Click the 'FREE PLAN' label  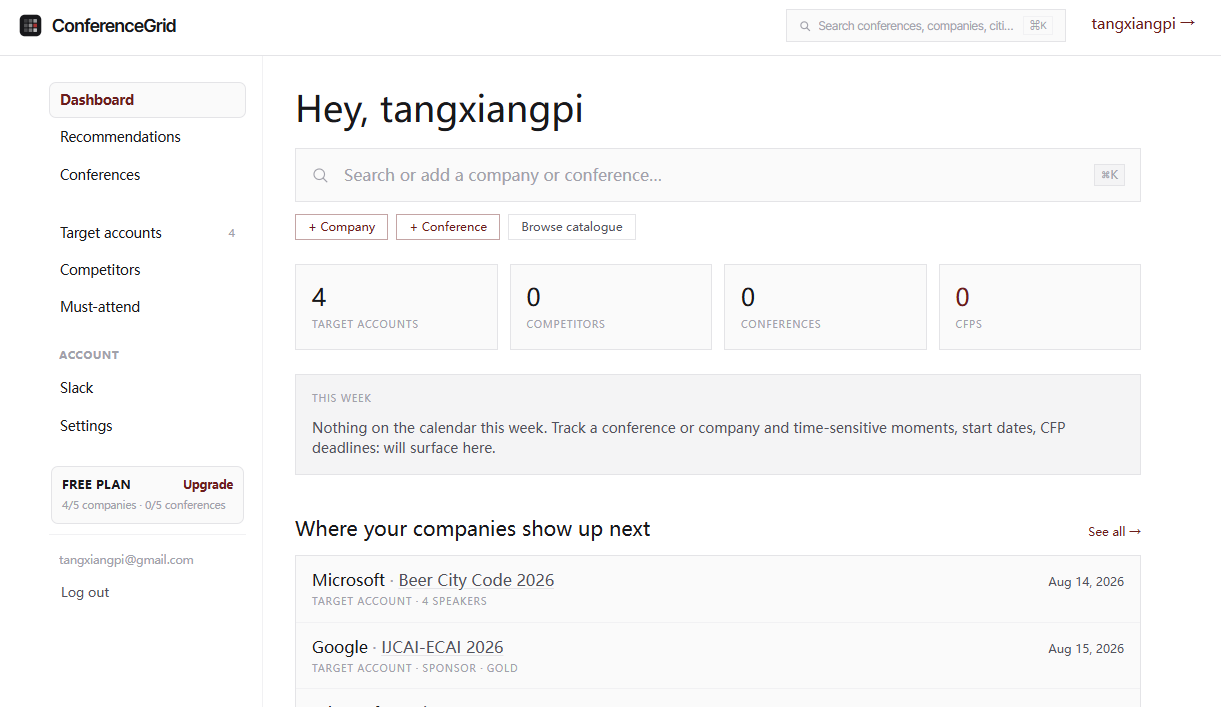(x=96, y=485)
